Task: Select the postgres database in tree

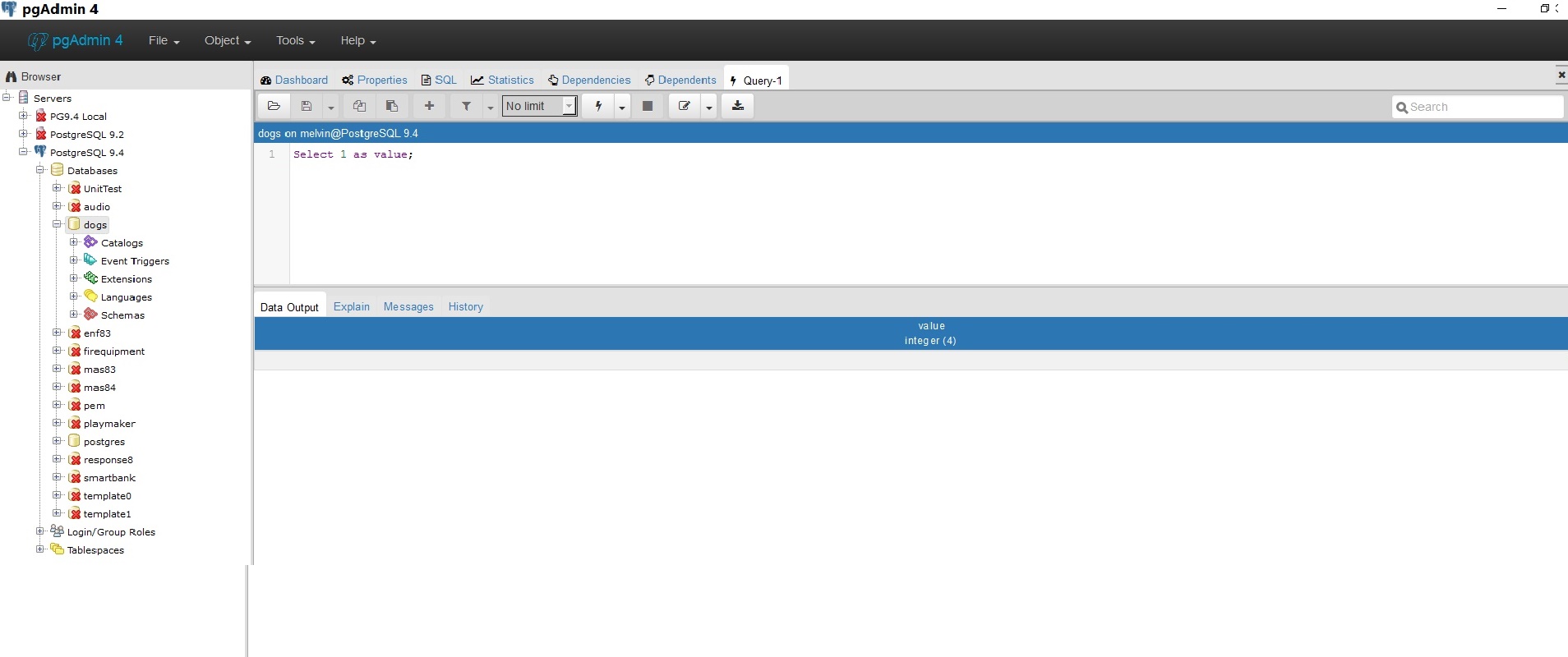Action: pyautogui.click(x=104, y=441)
